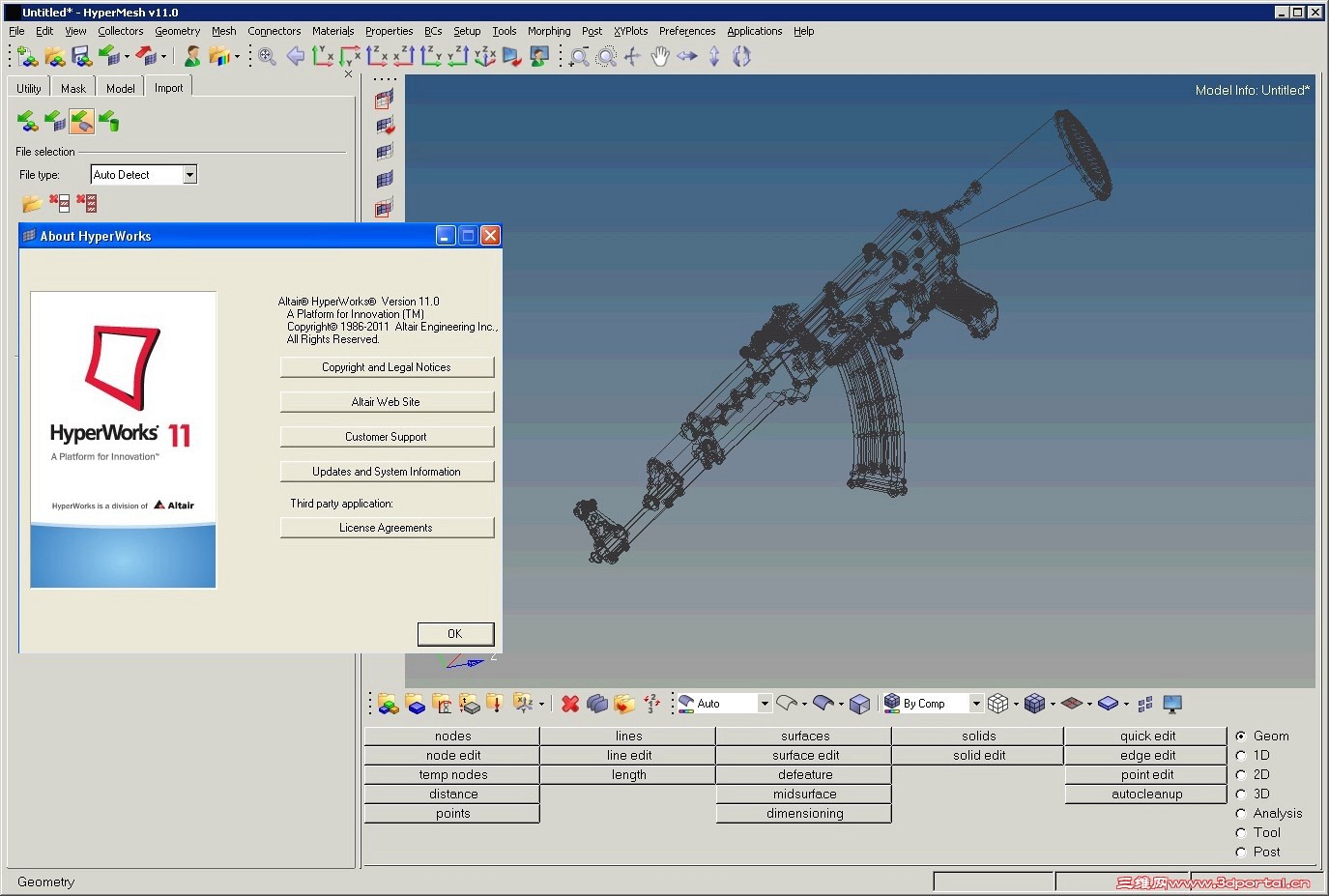Image resolution: width=1329 pixels, height=896 pixels.
Task: Click the Save Model toolbar icon
Action: click(82, 57)
